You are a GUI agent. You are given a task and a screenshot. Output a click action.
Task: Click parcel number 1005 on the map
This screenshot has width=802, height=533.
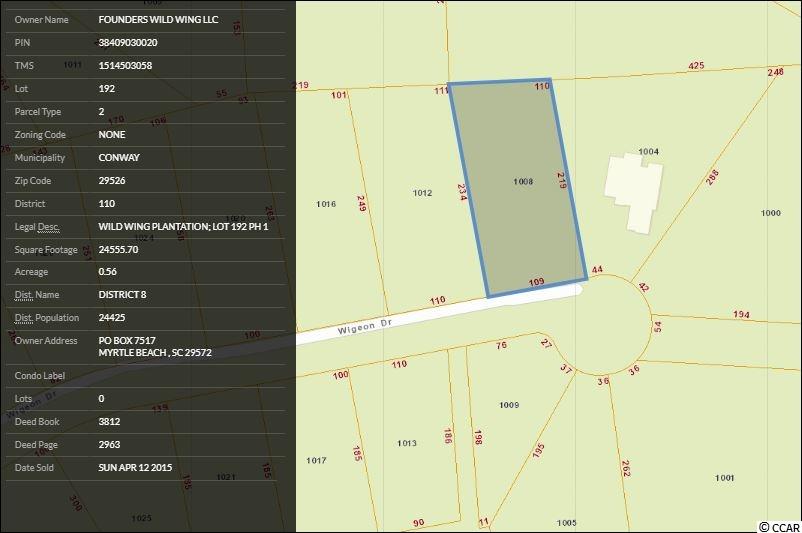click(566, 523)
